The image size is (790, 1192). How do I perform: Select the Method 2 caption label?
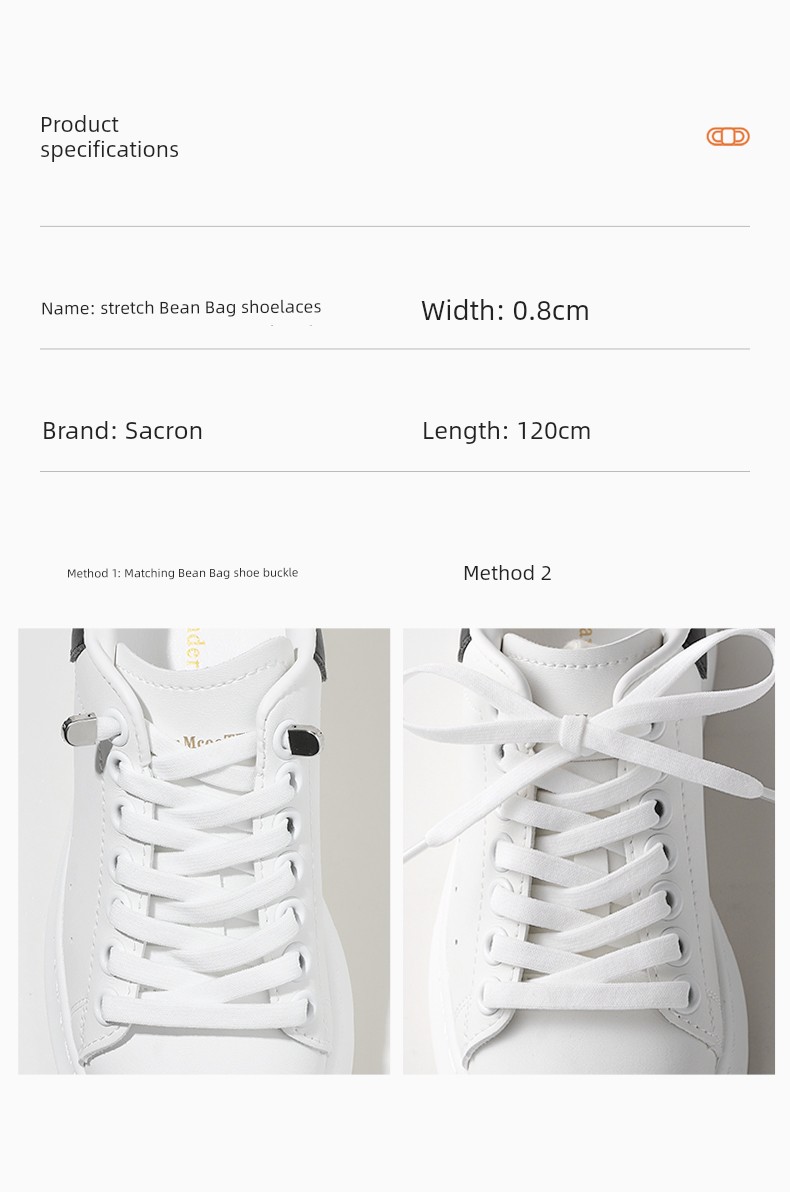click(507, 572)
